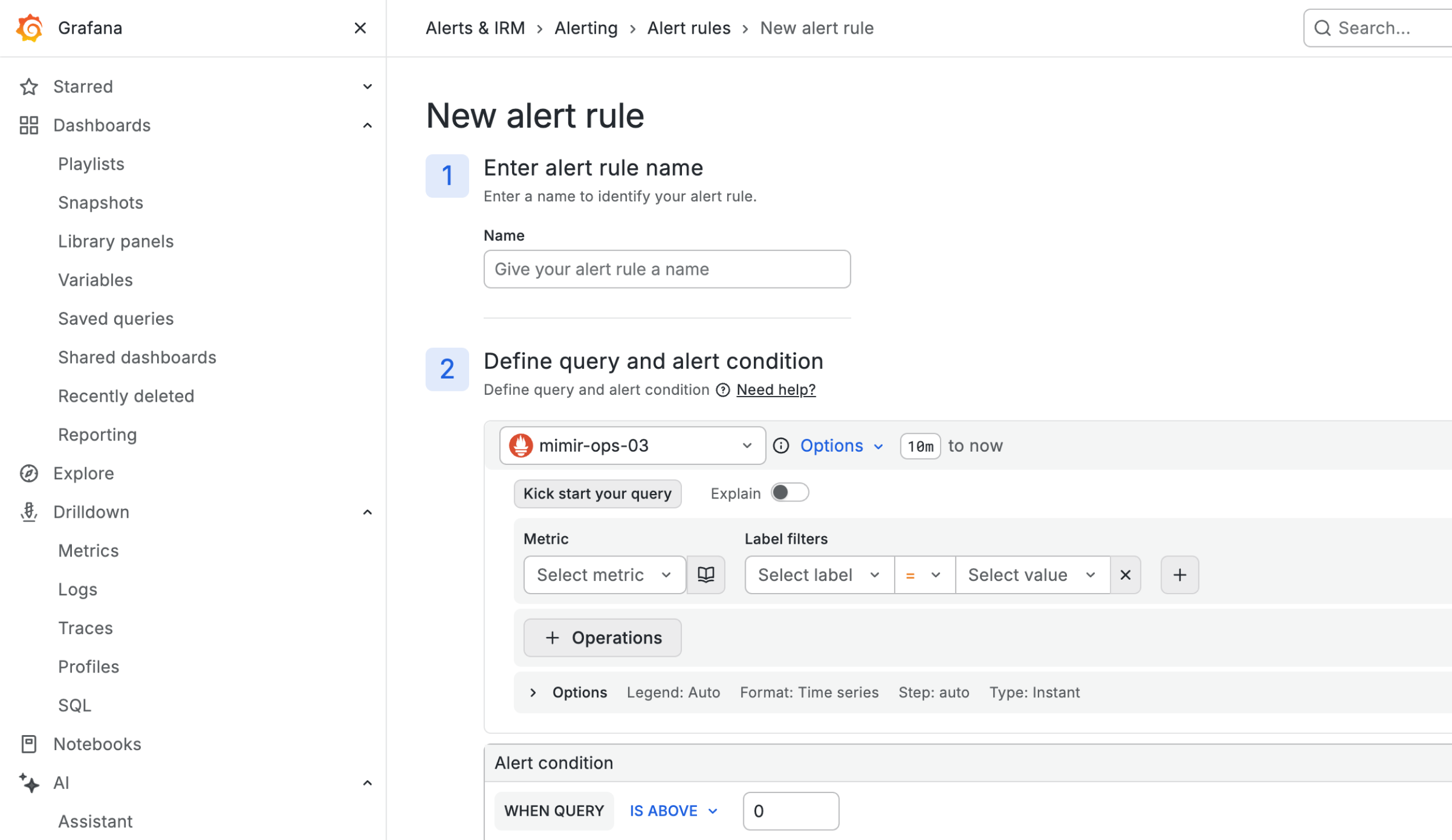Open the IS ABOVE condition dropdown
The height and width of the screenshot is (840, 1452).
click(x=674, y=810)
